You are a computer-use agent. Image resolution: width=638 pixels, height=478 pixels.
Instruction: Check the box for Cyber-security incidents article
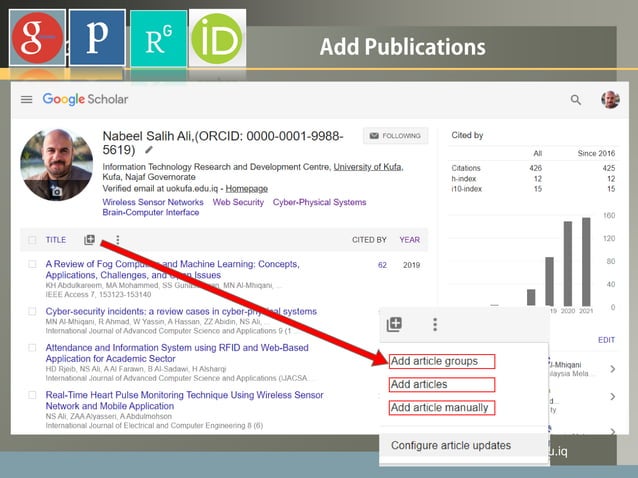[x=32, y=311]
